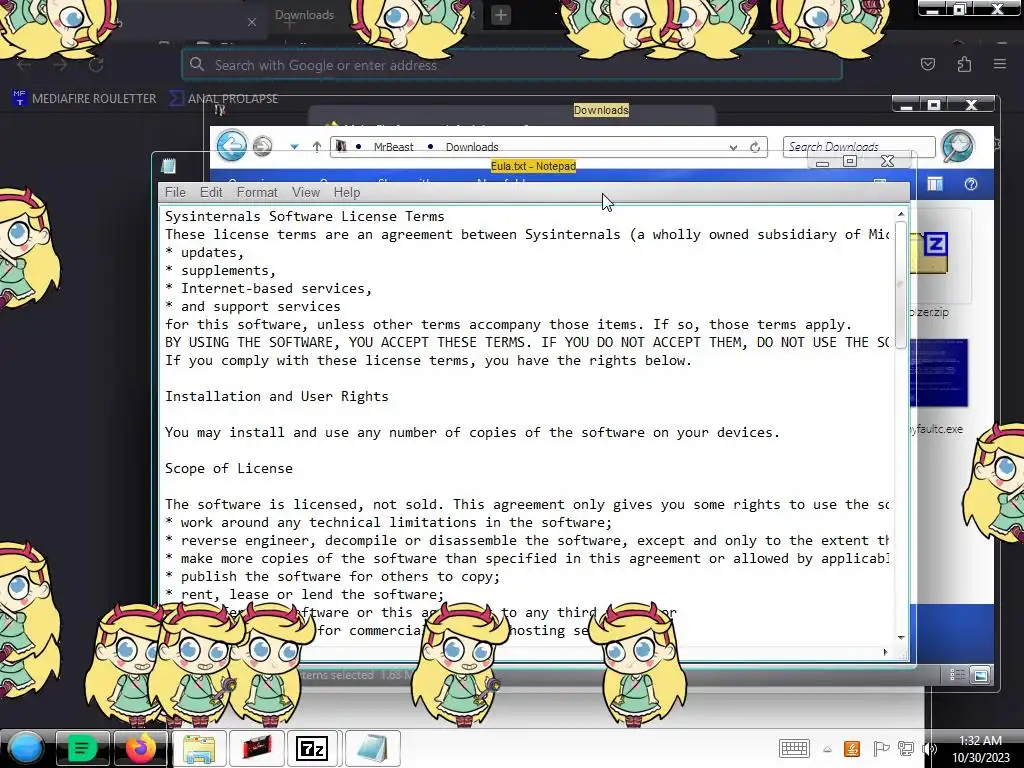Open the Firefox hamburger application menu
The width and height of the screenshot is (1024, 768).
[1000, 64]
